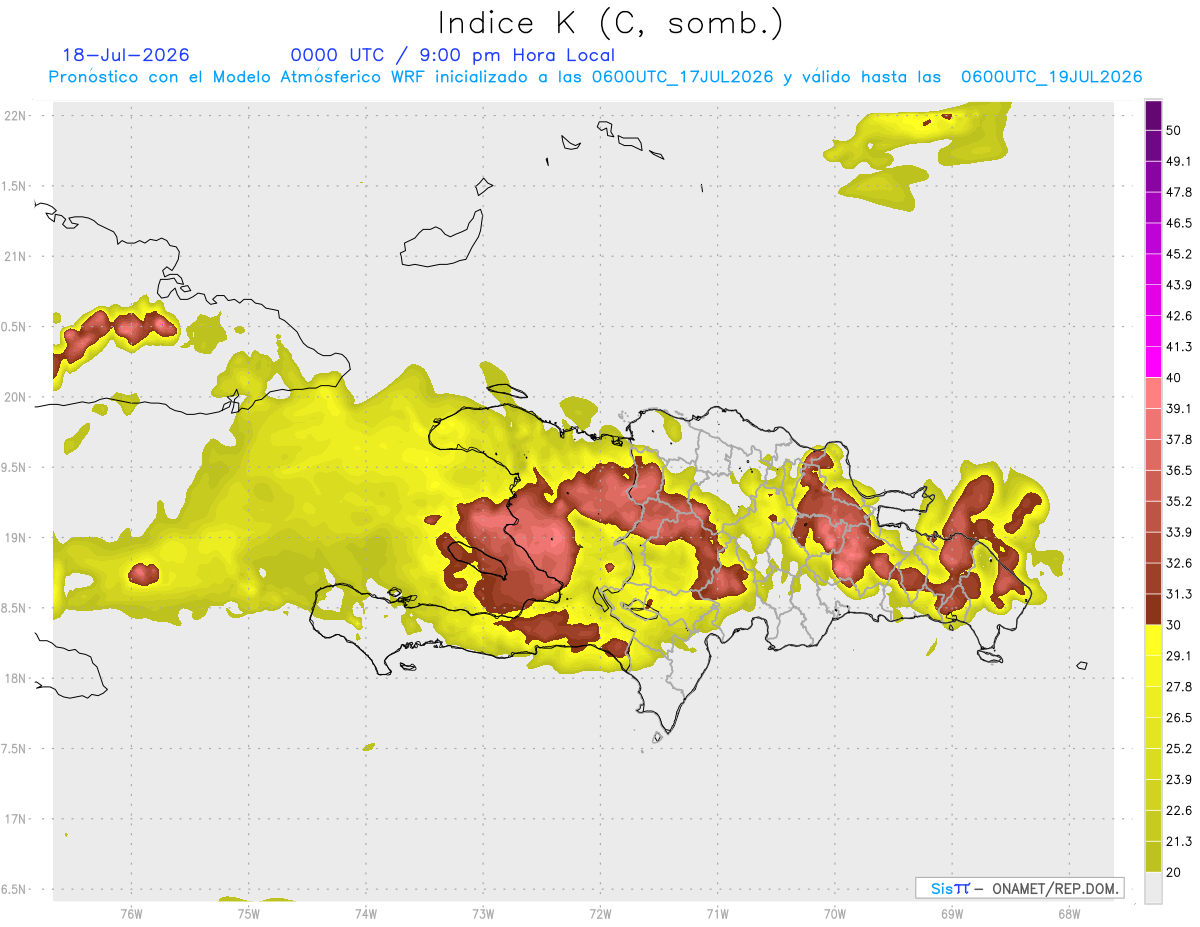This screenshot has height=927, width=1200.
Task: Click the '76W' longitude label
Action: click(131, 912)
